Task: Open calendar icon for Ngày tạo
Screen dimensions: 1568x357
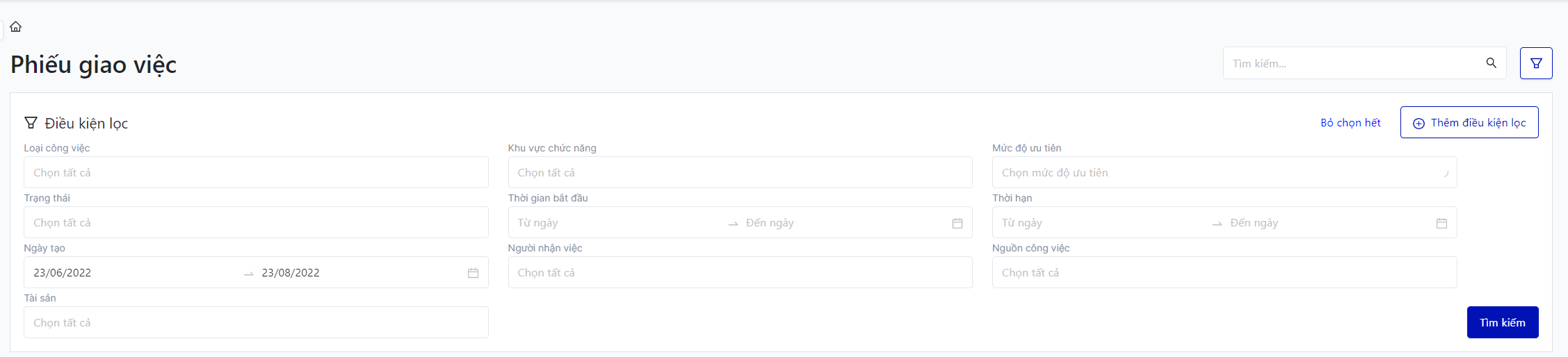Action: click(x=473, y=273)
